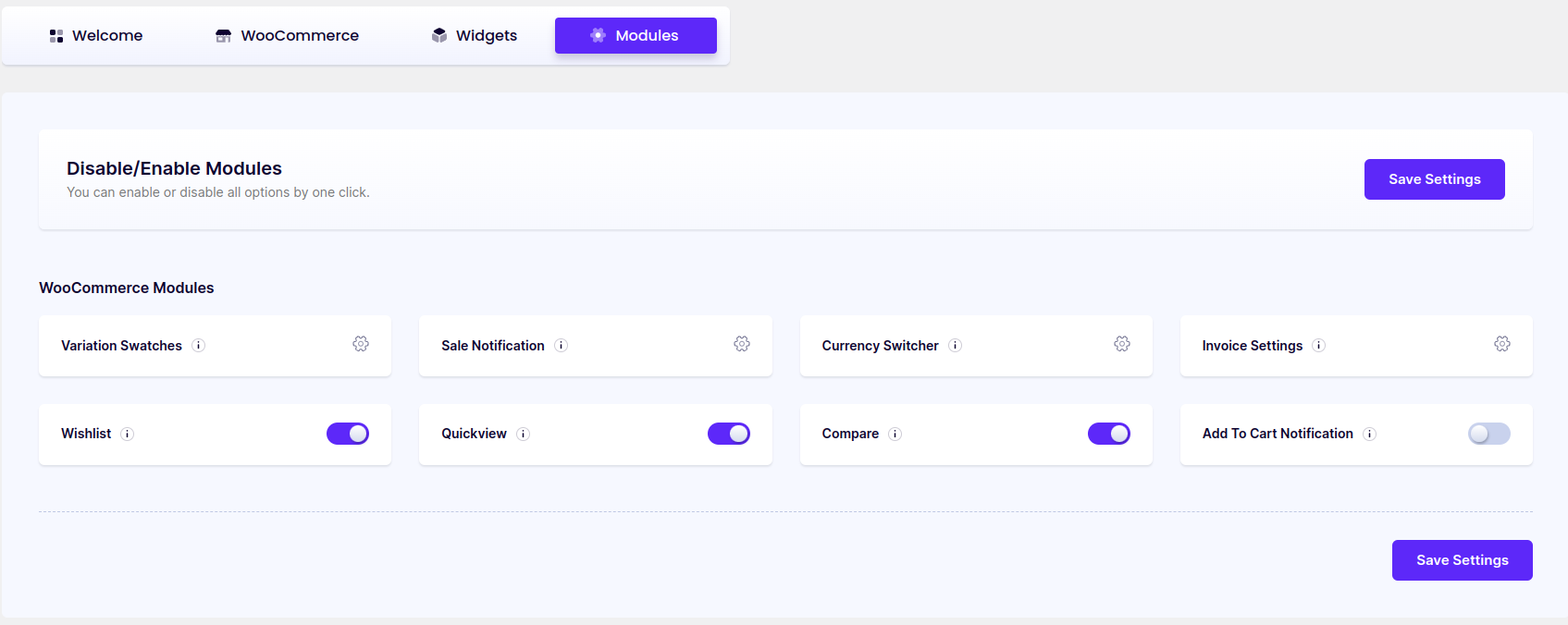Show info for Invoice Settings
This screenshot has height=625, width=1568.
tap(1319, 346)
